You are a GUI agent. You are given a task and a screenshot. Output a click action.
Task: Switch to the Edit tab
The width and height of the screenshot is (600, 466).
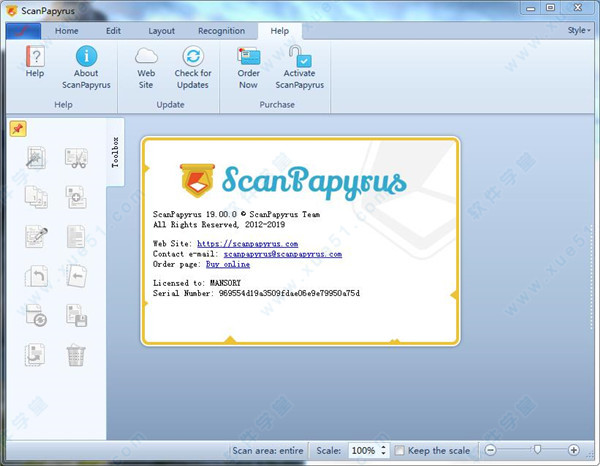[113, 31]
